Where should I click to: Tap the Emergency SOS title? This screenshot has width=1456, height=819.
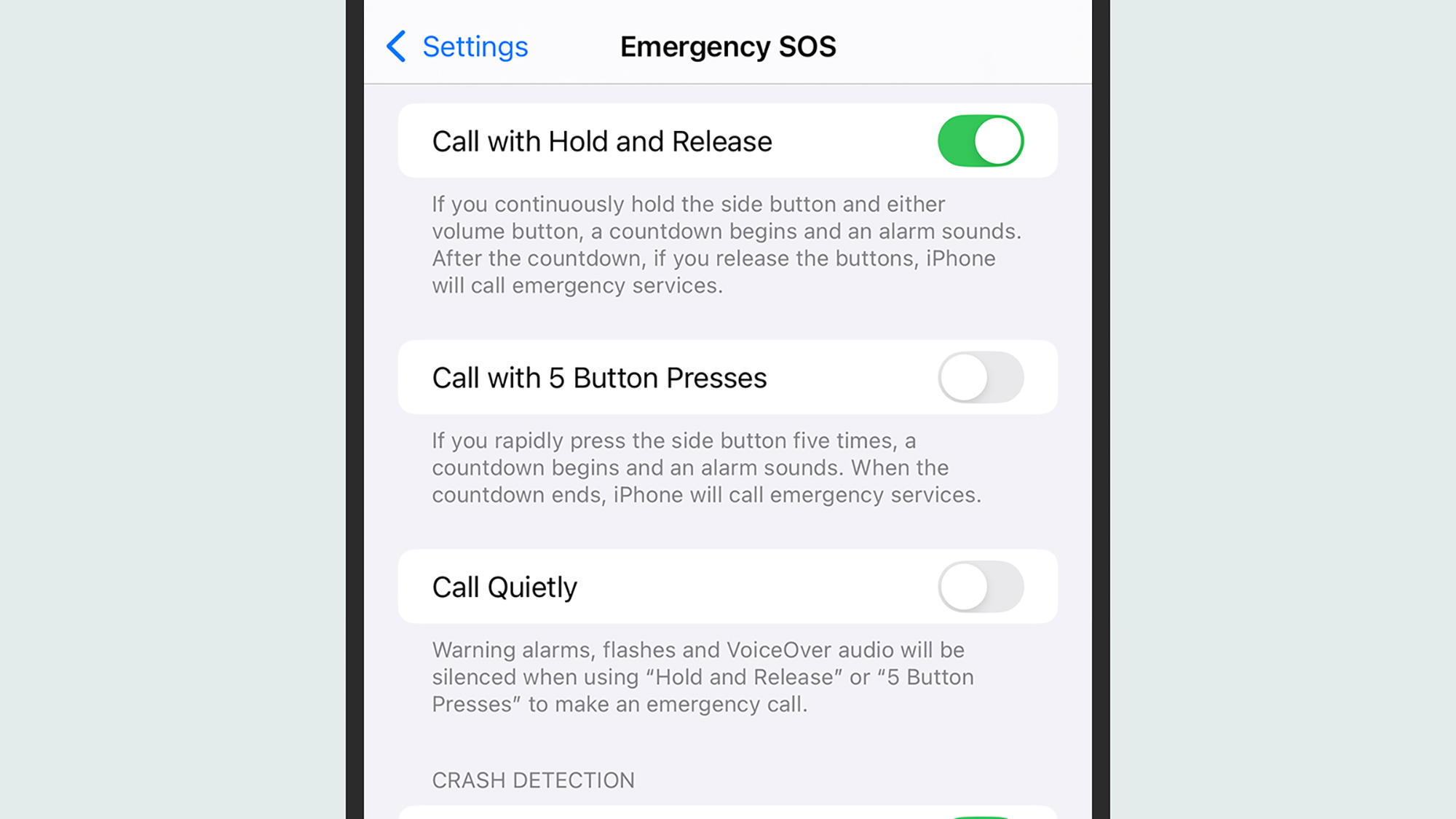(x=727, y=46)
